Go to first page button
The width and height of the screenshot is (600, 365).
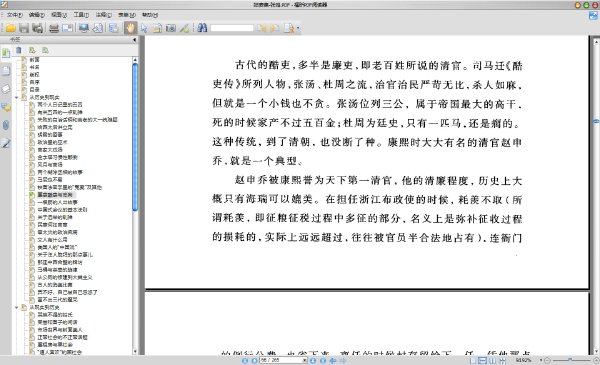[245, 360]
